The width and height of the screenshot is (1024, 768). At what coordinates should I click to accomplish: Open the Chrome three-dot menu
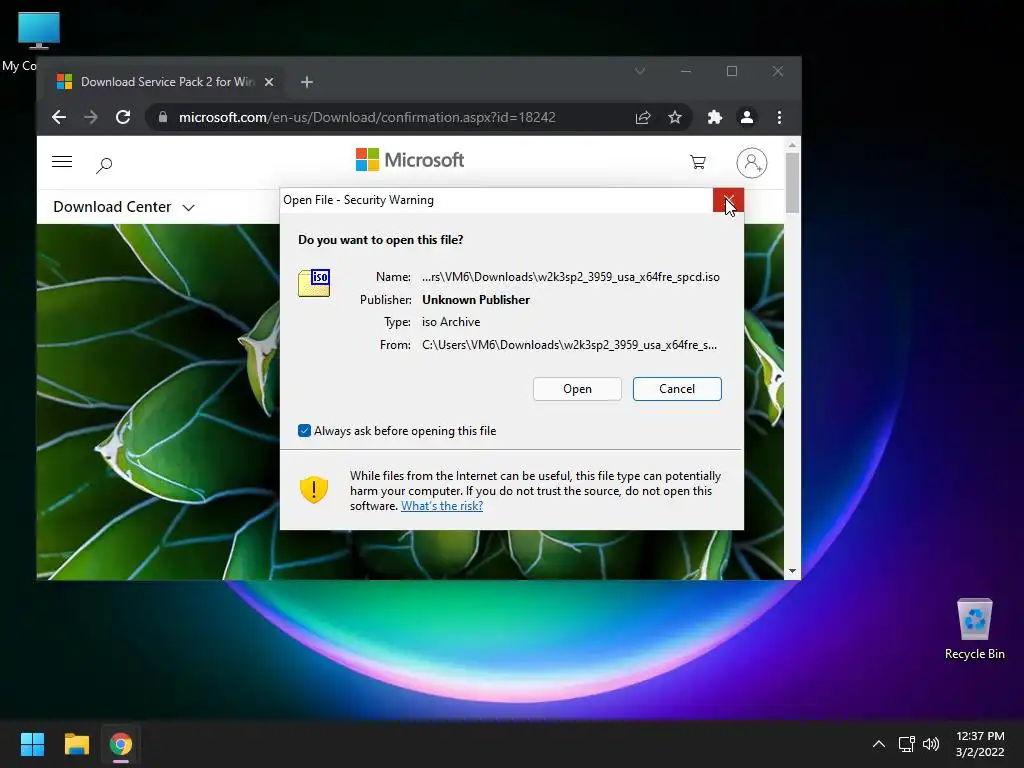click(x=779, y=117)
